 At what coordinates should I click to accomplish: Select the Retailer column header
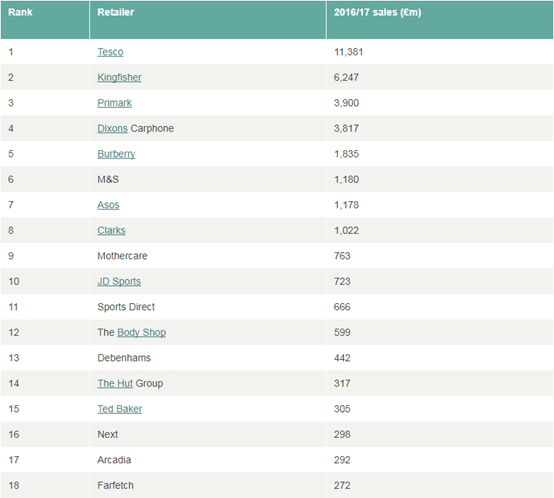[208, 19]
